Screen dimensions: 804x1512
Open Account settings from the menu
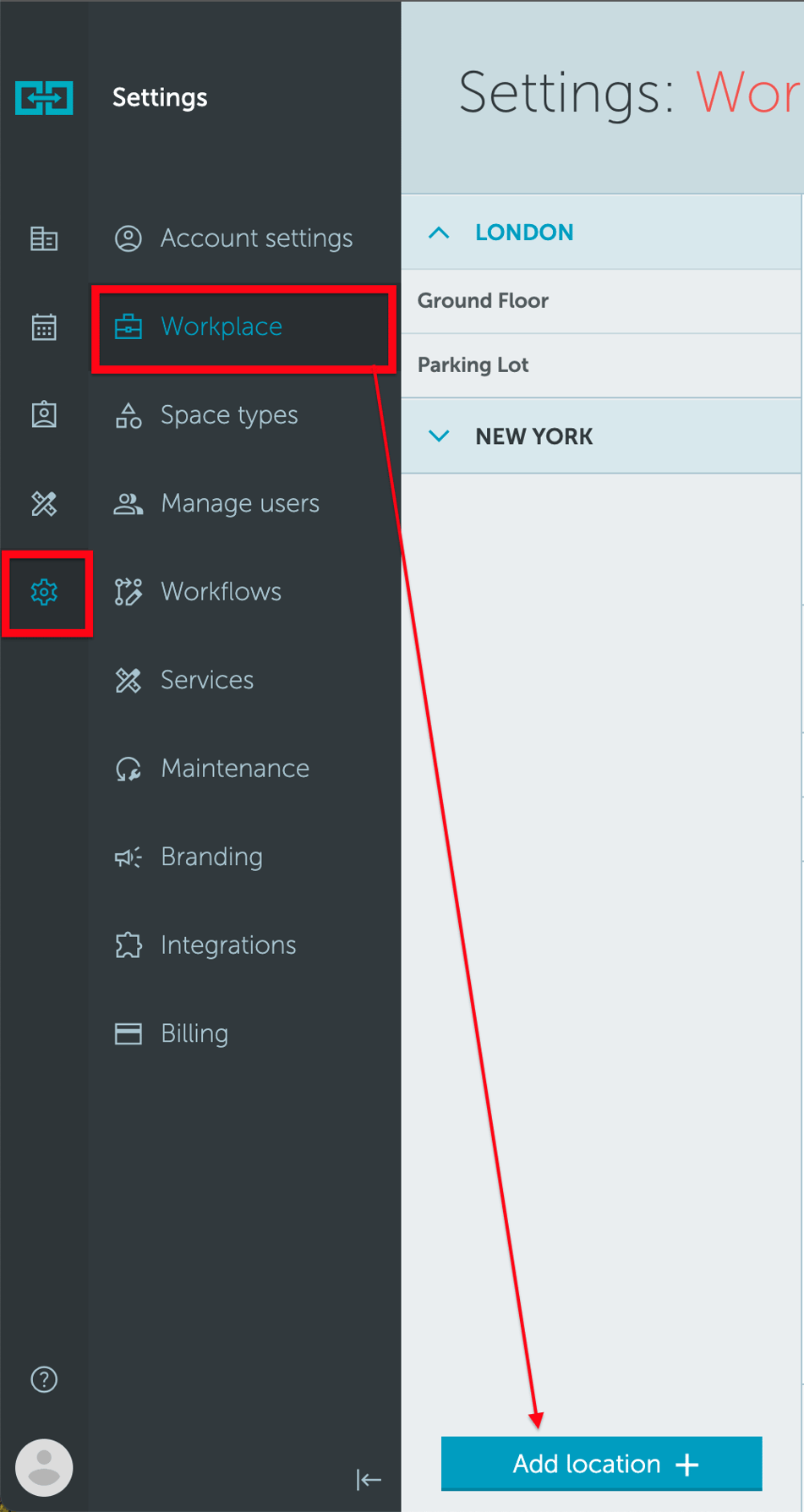[256, 238]
